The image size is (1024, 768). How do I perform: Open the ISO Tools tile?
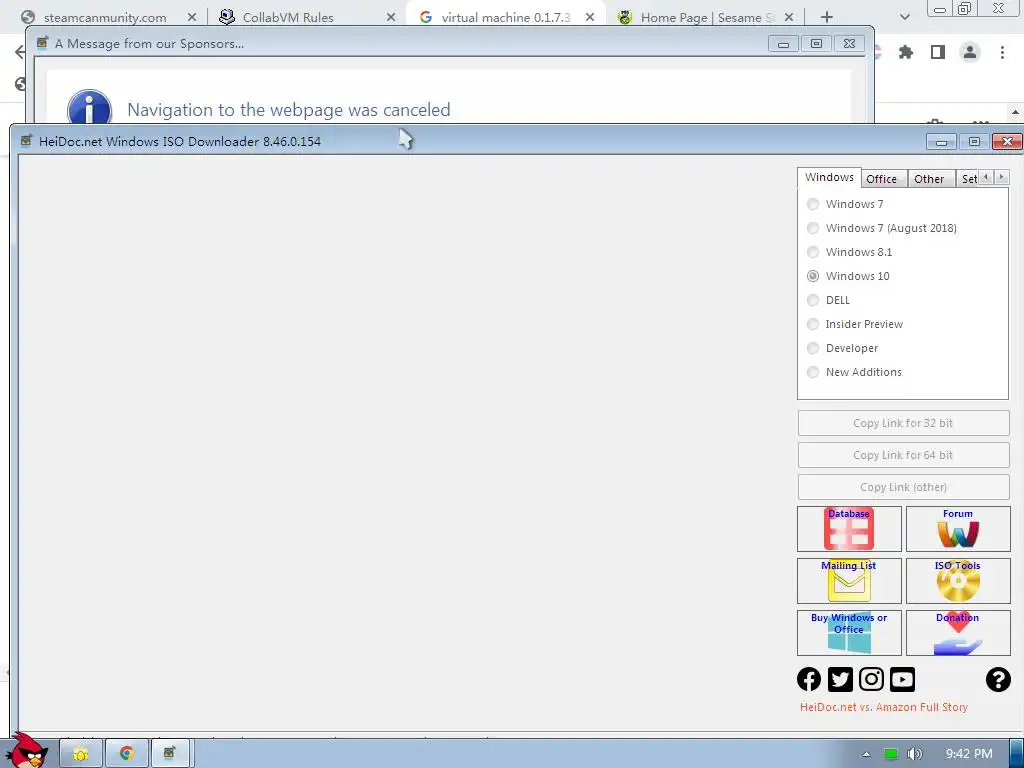click(958, 581)
